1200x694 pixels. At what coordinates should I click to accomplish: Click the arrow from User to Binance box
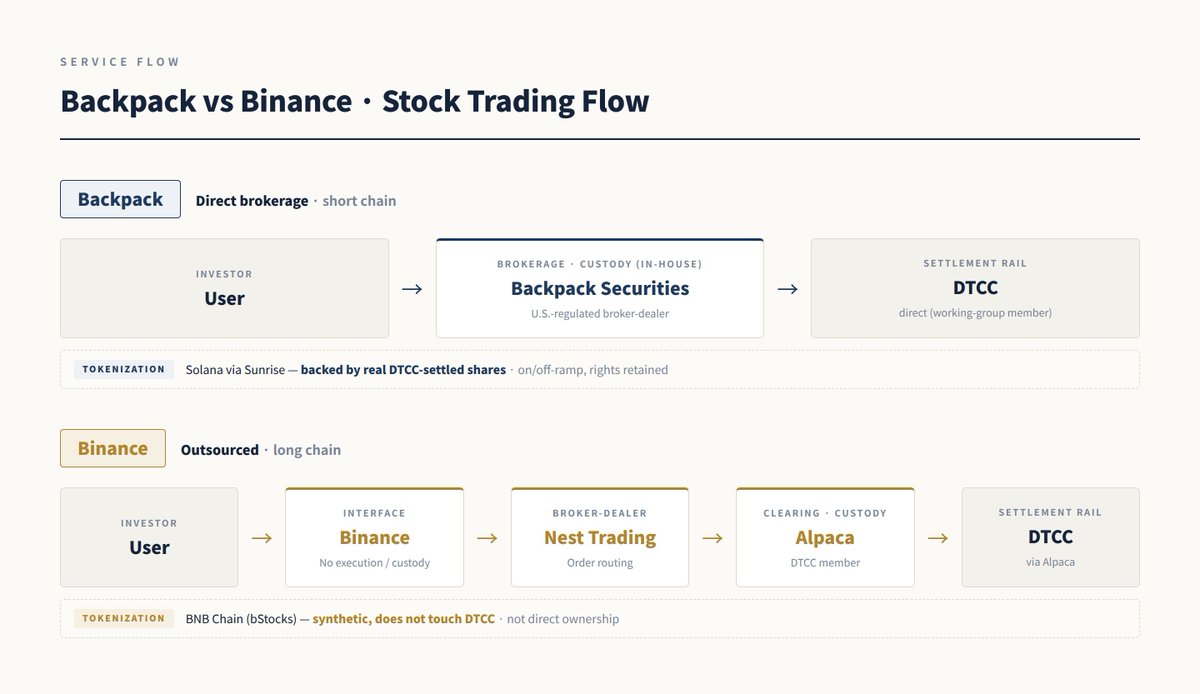click(262, 538)
